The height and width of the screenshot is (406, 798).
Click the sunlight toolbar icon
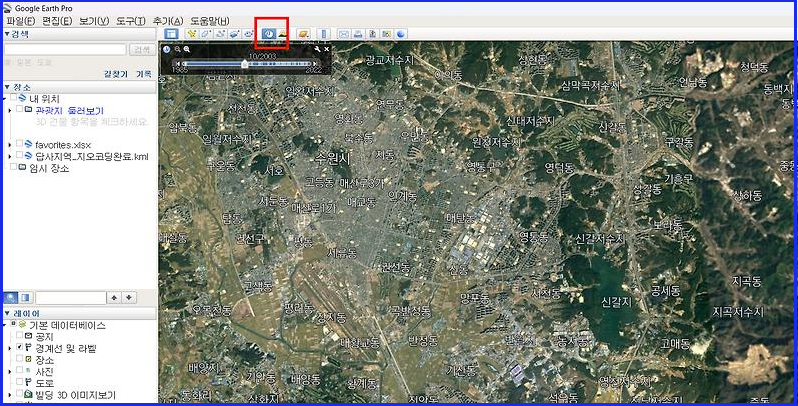(x=283, y=34)
